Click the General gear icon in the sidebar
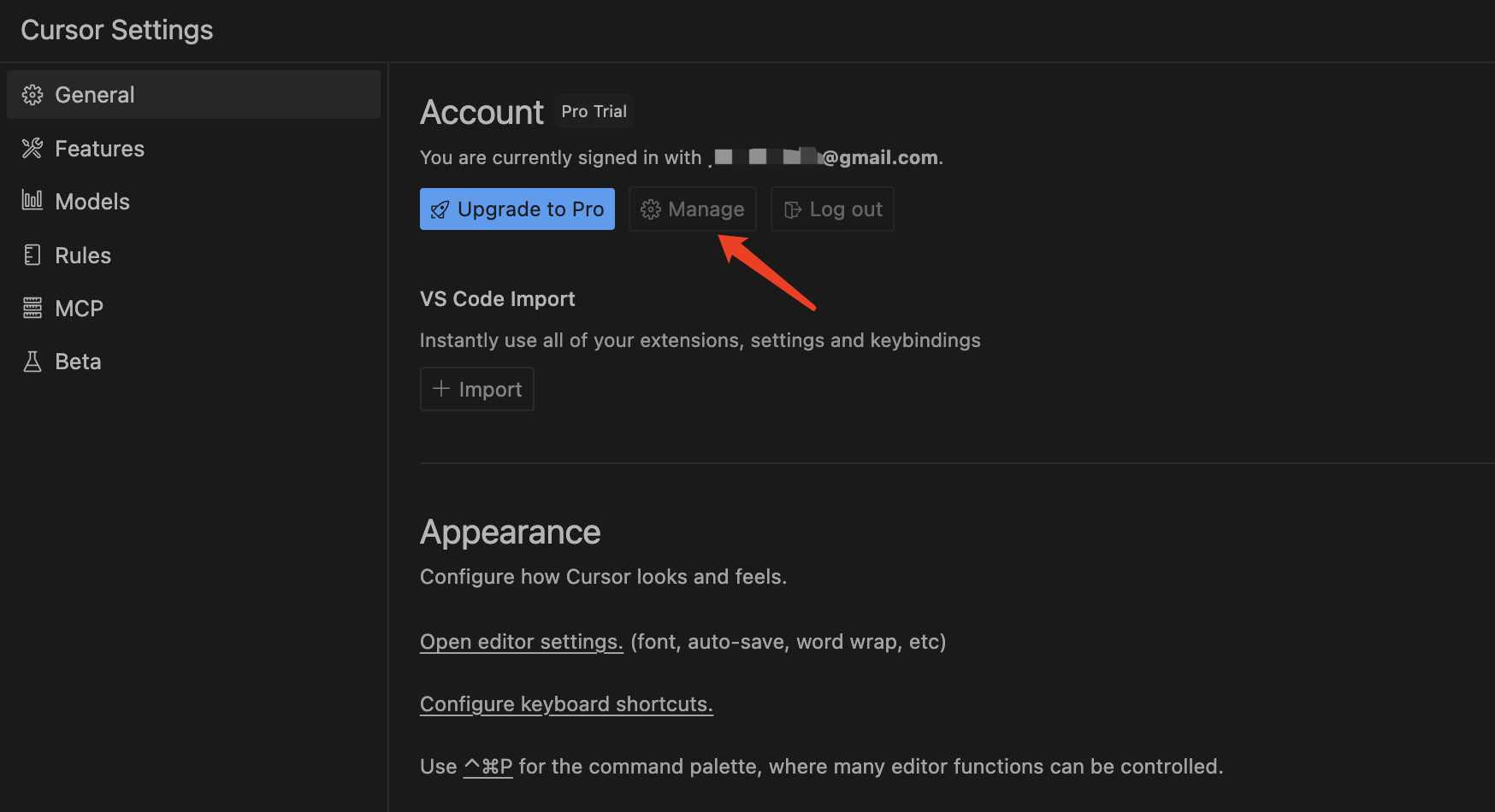 click(x=32, y=95)
